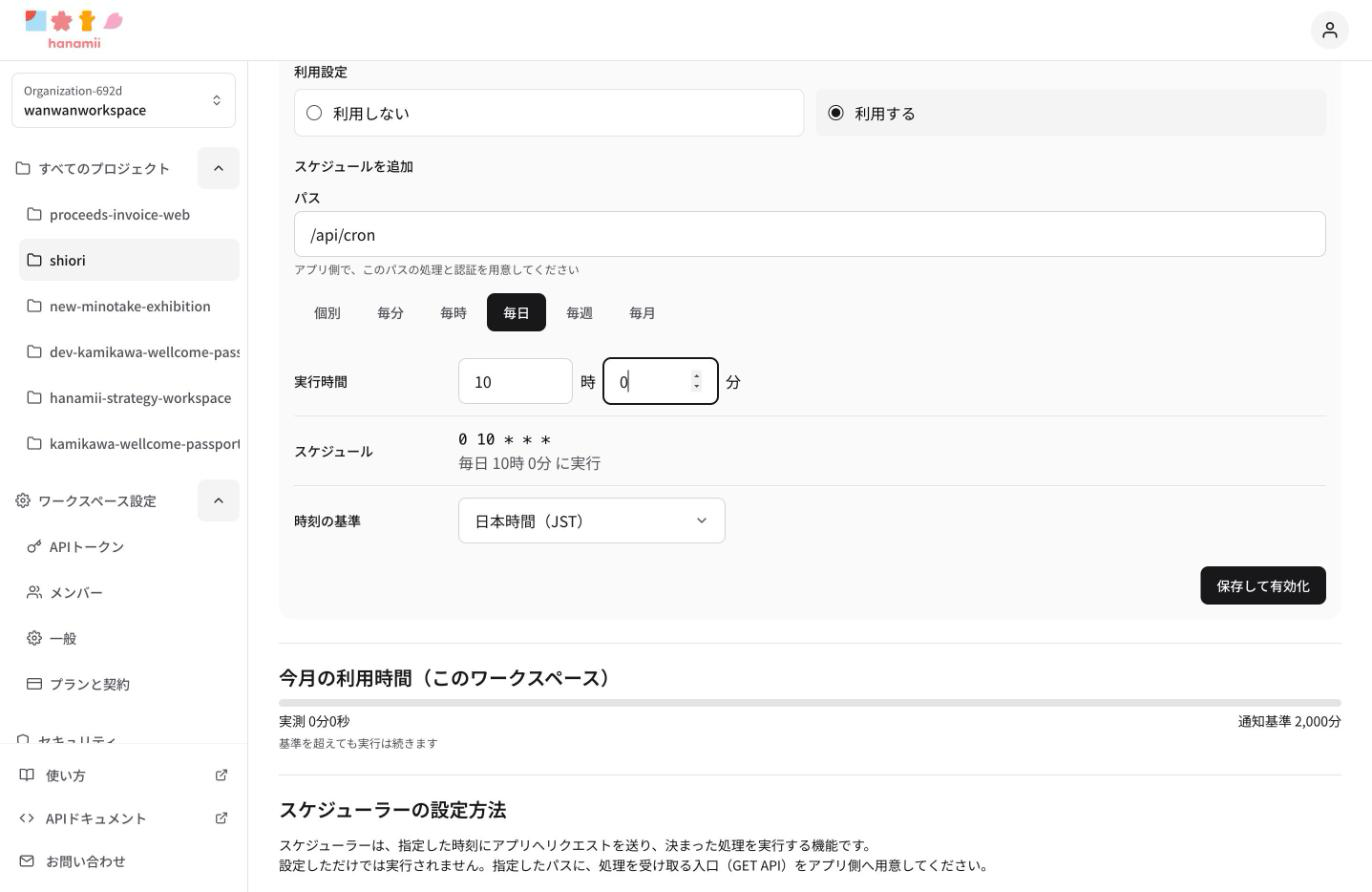Switch to the 毎時 schedule tab
Viewport: 1372px width, 892px height.
pos(453,313)
